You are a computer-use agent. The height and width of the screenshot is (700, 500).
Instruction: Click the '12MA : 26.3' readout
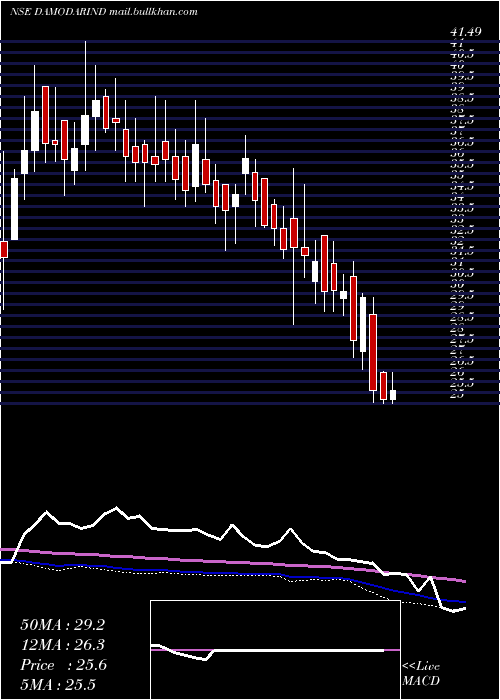point(62,644)
